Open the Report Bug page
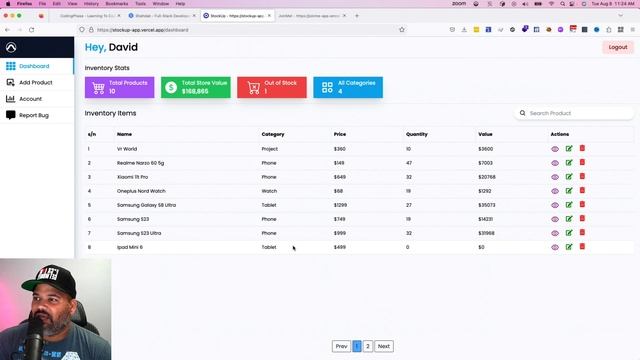Screen dimensions: 640x360 [37, 115]
